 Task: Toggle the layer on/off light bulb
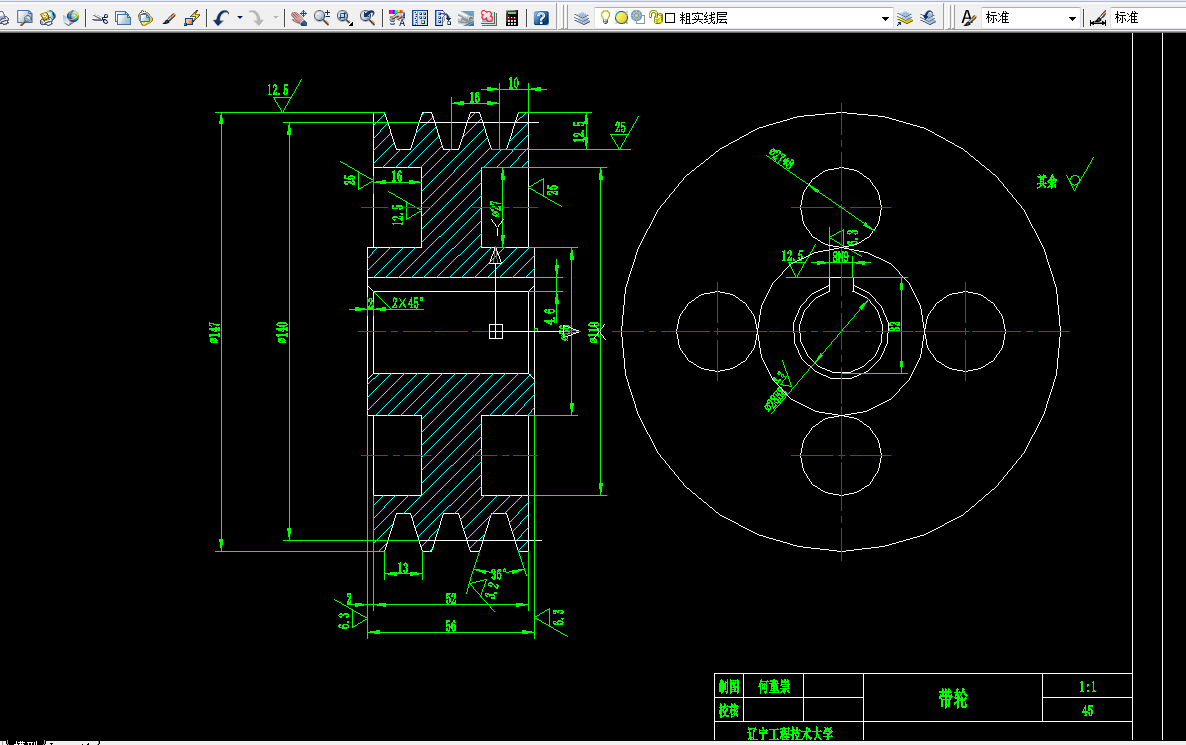click(605, 17)
